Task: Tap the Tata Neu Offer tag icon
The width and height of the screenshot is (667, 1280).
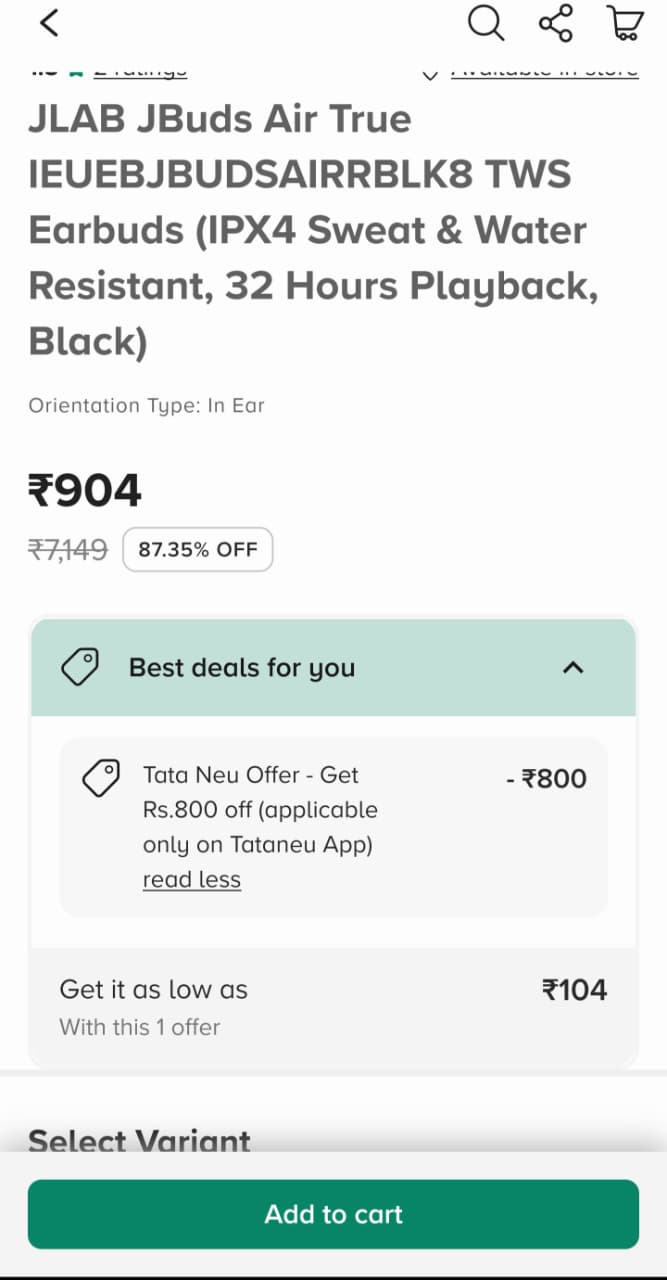Action: (100, 778)
